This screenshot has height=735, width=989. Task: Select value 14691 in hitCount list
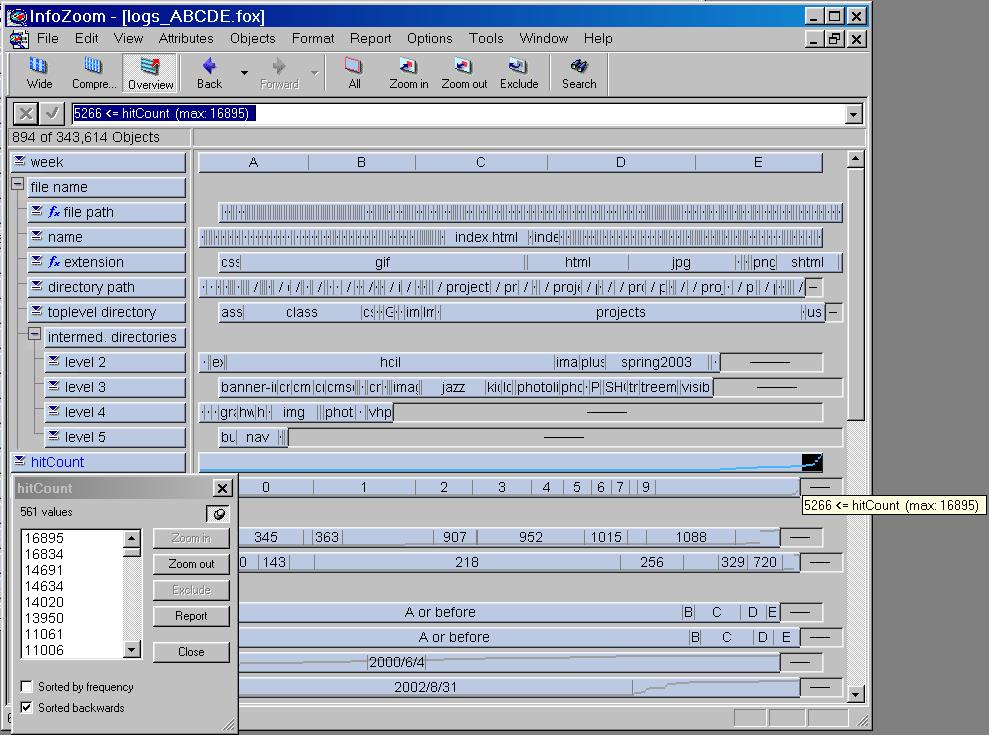[45, 570]
